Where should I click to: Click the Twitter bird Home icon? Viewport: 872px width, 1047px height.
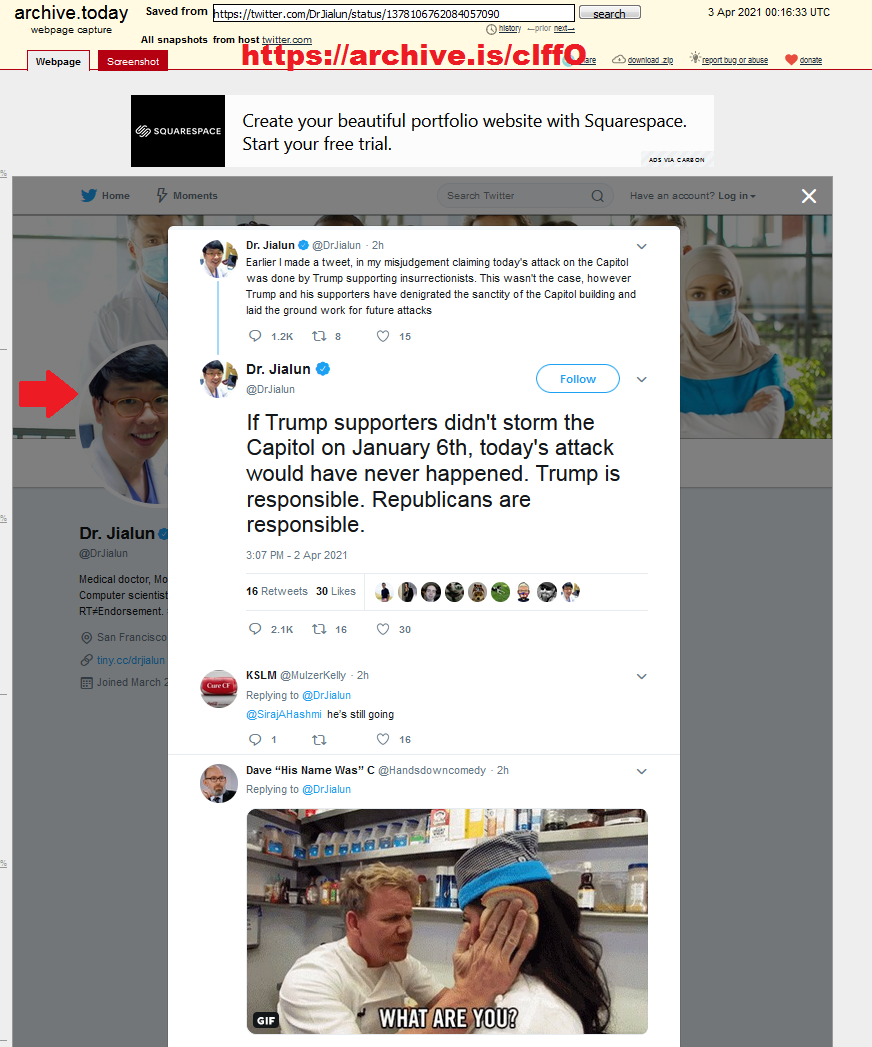pos(89,195)
